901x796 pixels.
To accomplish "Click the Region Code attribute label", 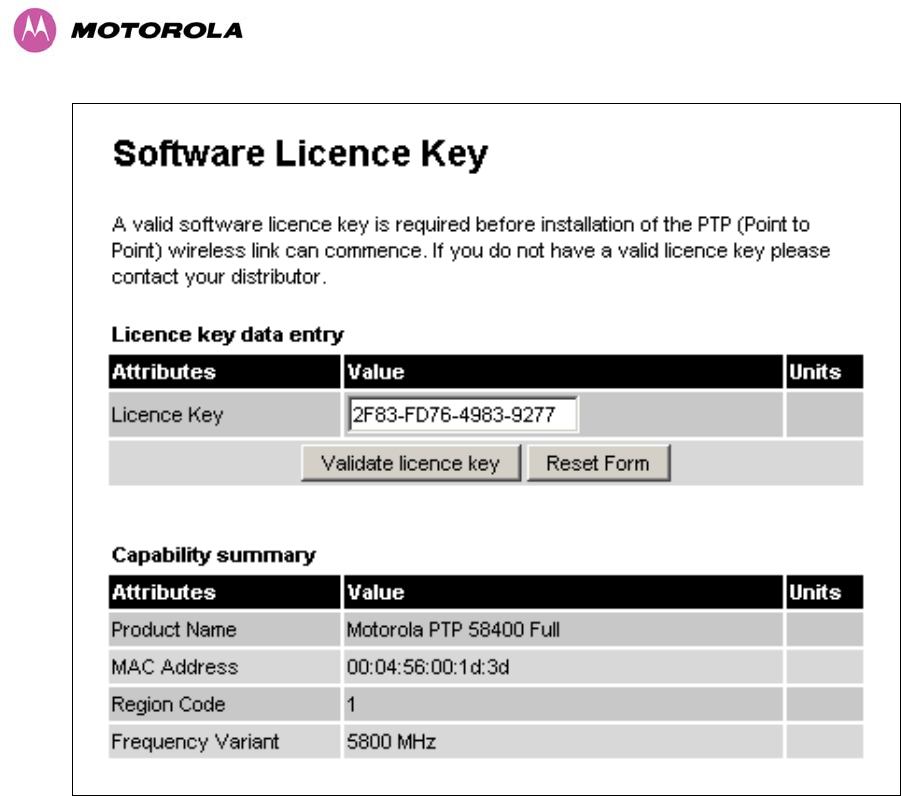I will (x=168, y=705).
